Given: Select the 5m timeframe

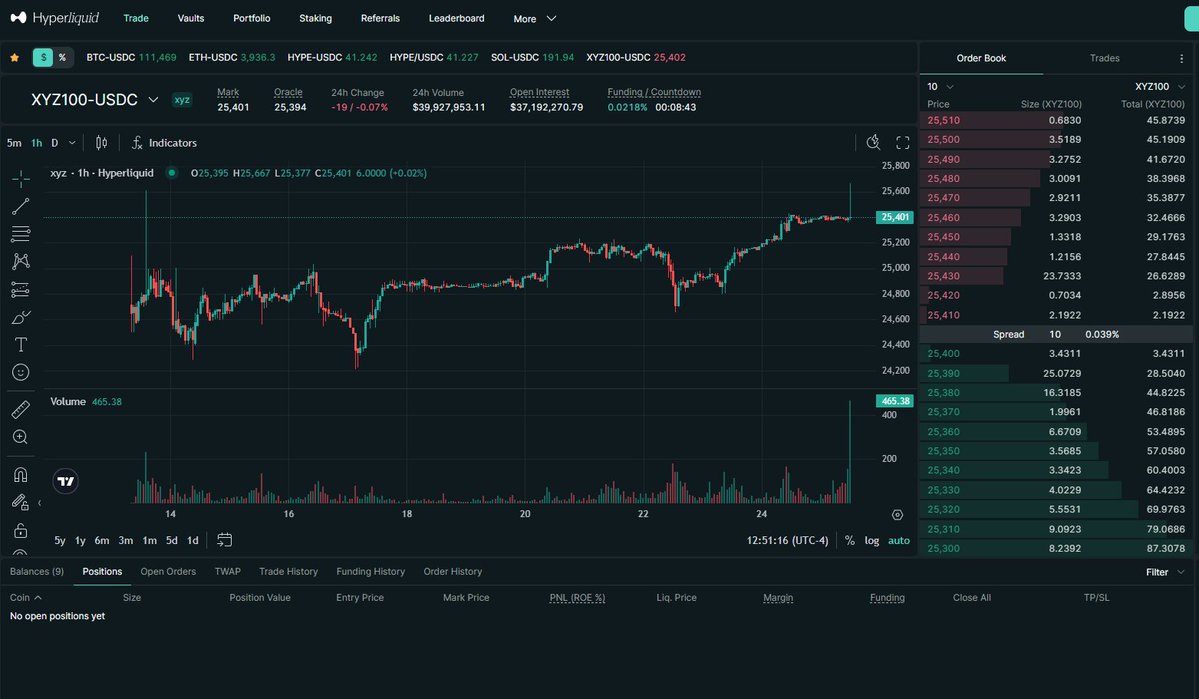Looking at the screenshot, I should 14,143.
